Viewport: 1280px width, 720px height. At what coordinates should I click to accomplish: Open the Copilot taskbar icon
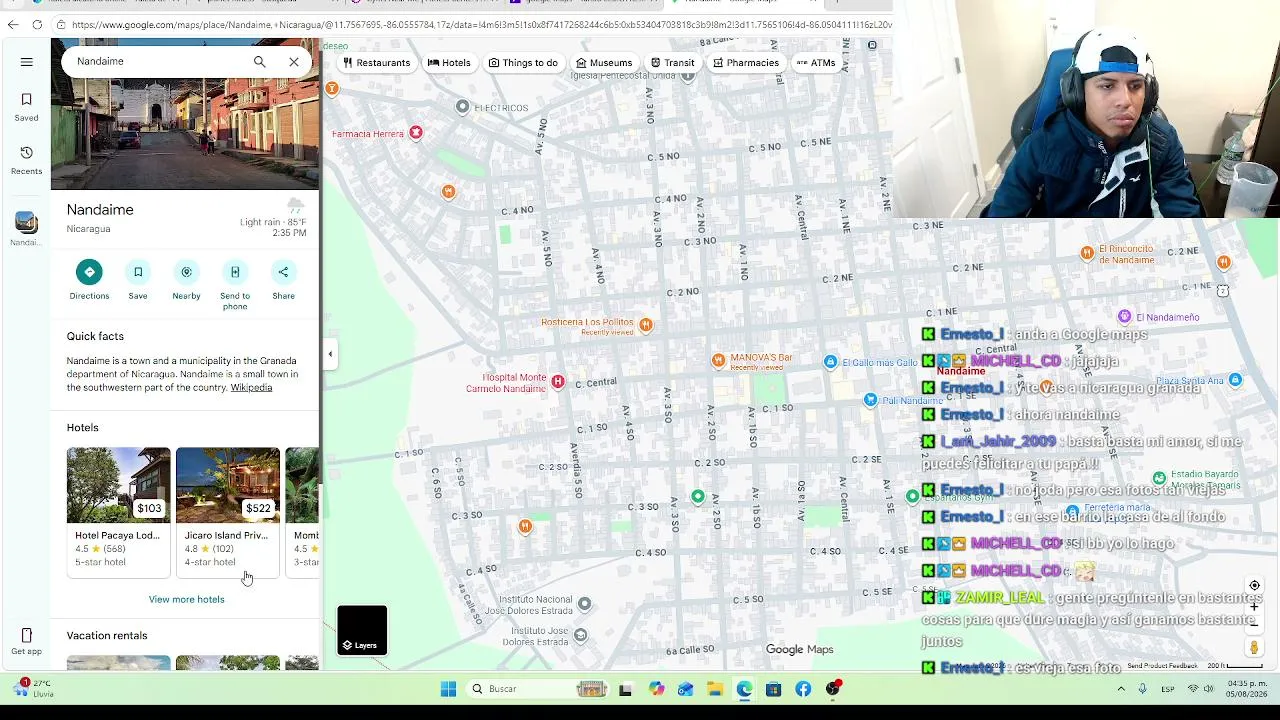(x=656, y=689)
